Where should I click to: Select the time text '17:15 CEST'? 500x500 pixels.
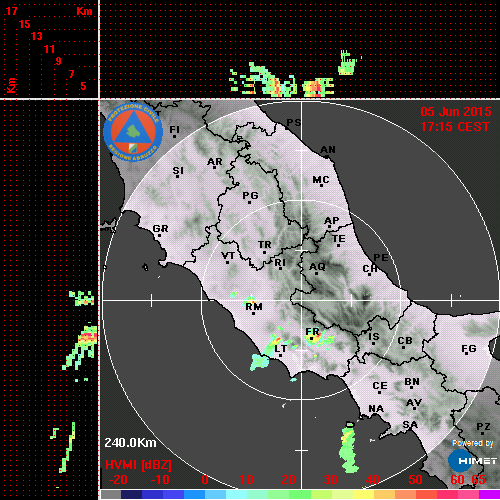point(455,127)
